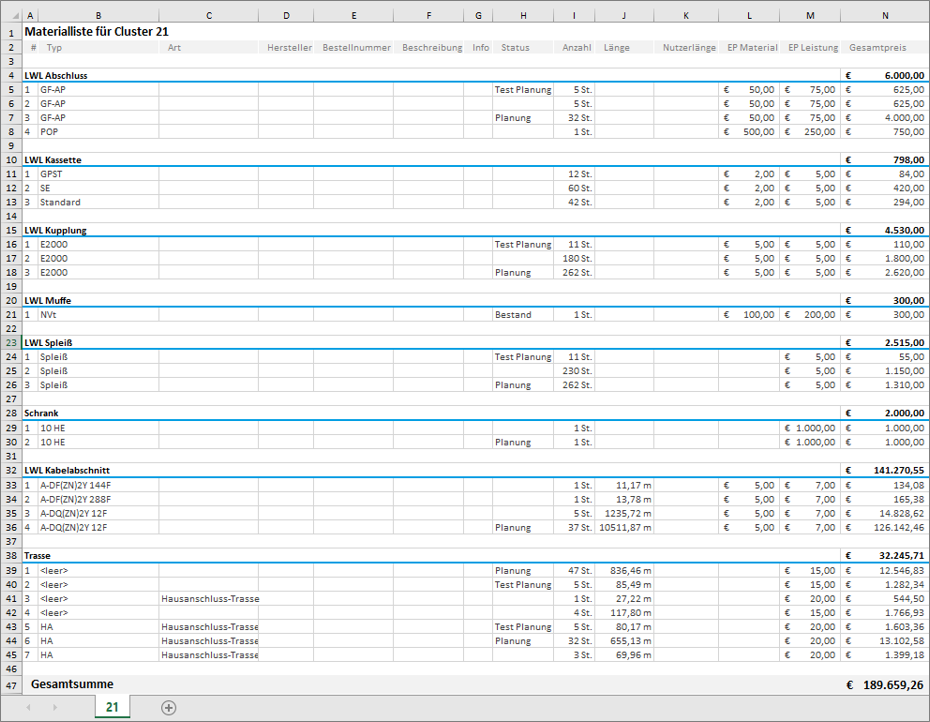Select column N header
Viewport: 930px width, 722px height.
(885, 15)
